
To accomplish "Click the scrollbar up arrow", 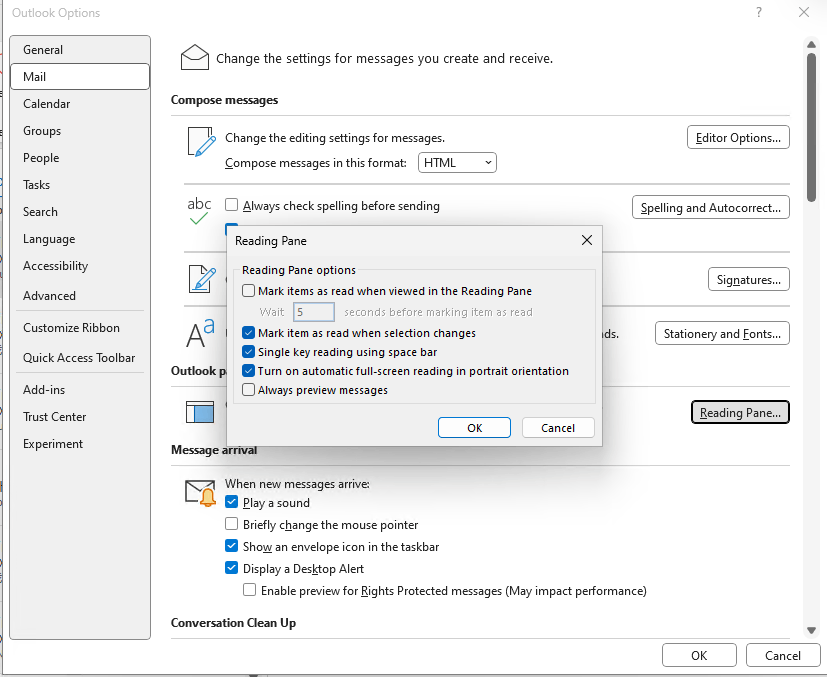I will 811,44.
